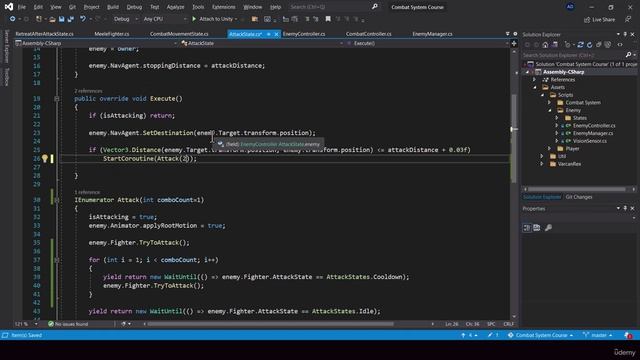Screen dimensions: 640x360
Task: Toggle the pin on the AttackState.cs tab
Action: [269, 34]
